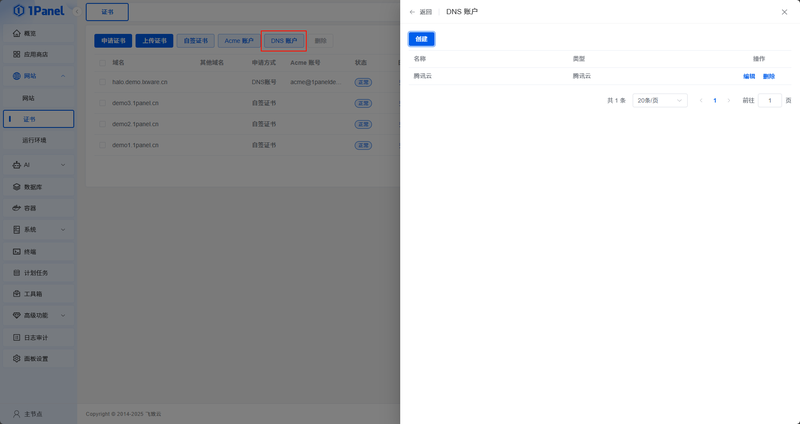Open the 终端 terminal page

(x=39, y=252)
